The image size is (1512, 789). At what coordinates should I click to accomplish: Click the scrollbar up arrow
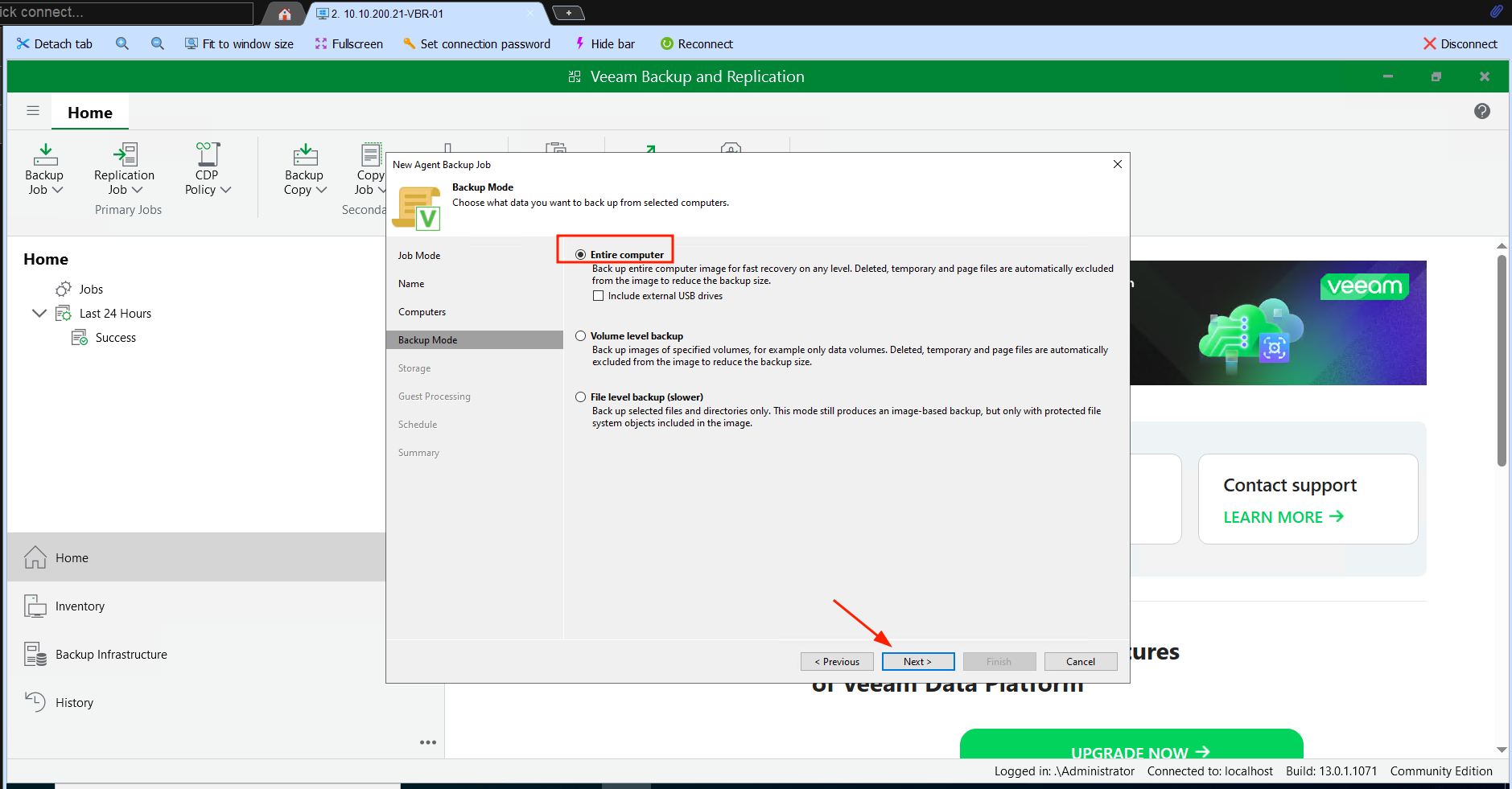pyautogui.click(x=1502, y=246)
